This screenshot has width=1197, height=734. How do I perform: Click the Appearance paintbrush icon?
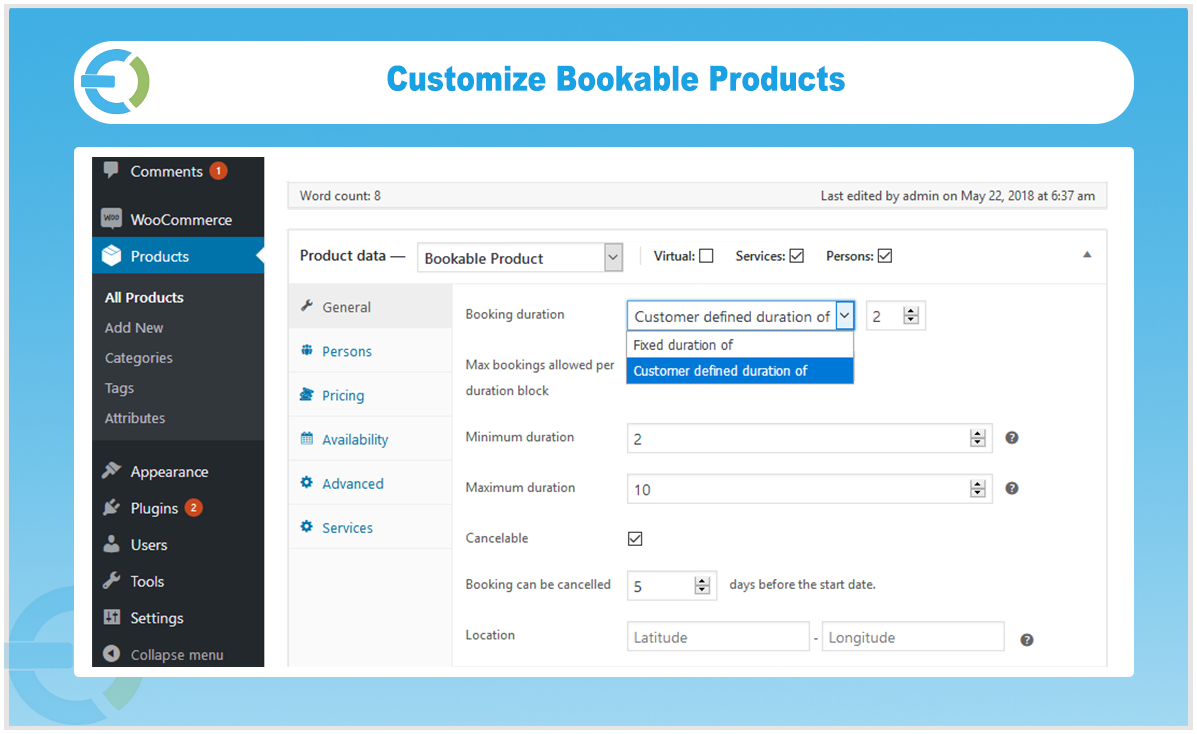pyautogui.click(x=112, y=471)
